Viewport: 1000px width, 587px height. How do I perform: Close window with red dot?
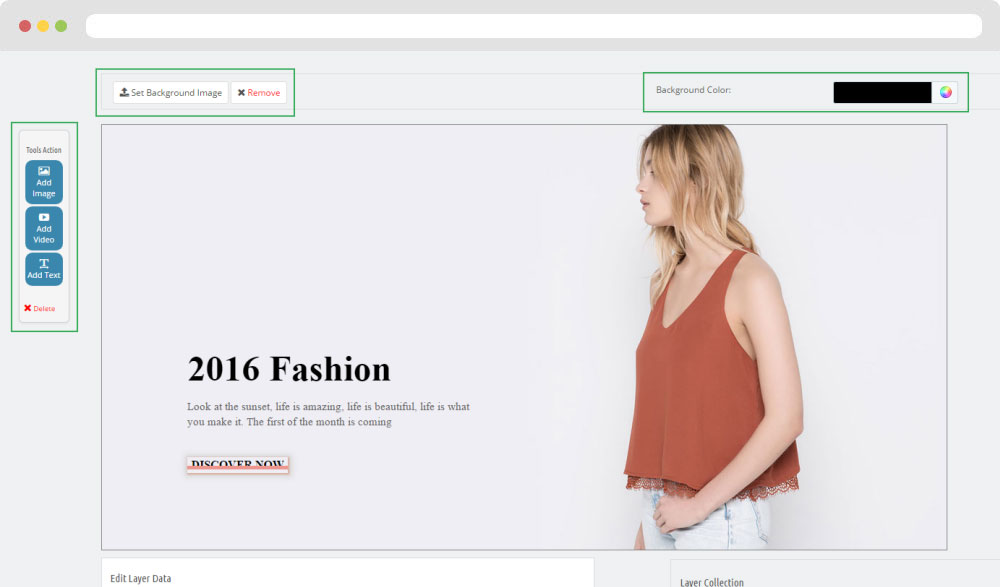(x=25, y=26)
